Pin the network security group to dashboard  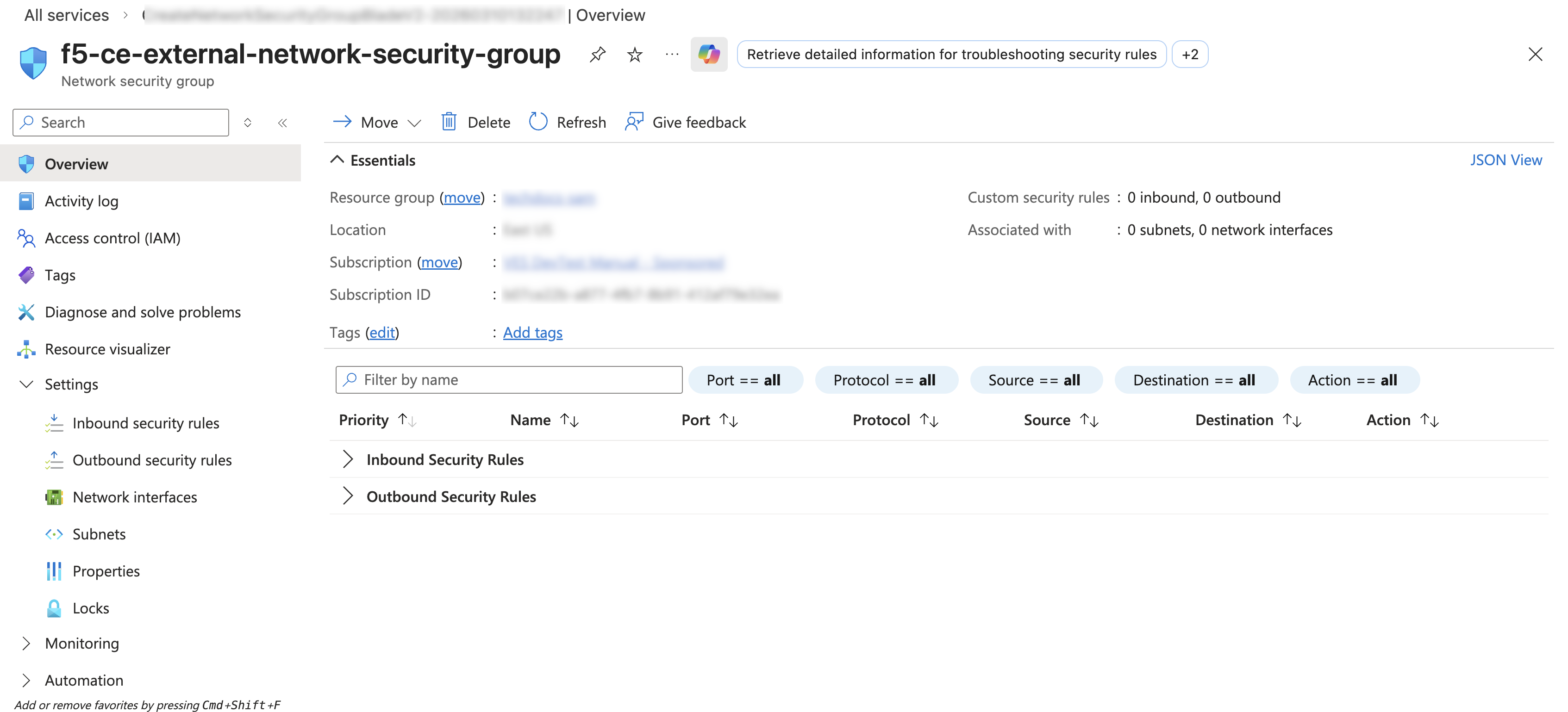pyautogui.click(x=598, y=54)
